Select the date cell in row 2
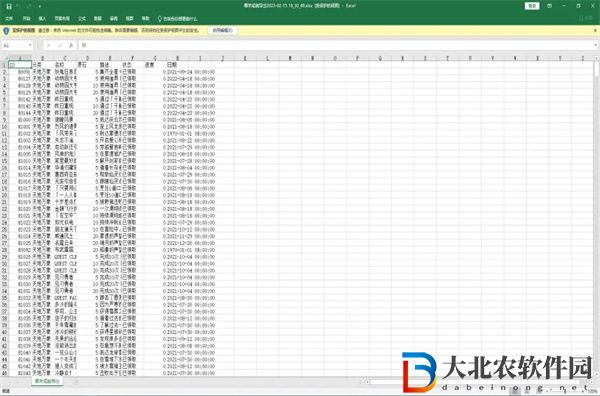Image resolution: width=600 pixels, height=396 pixels. pos(191,72)
